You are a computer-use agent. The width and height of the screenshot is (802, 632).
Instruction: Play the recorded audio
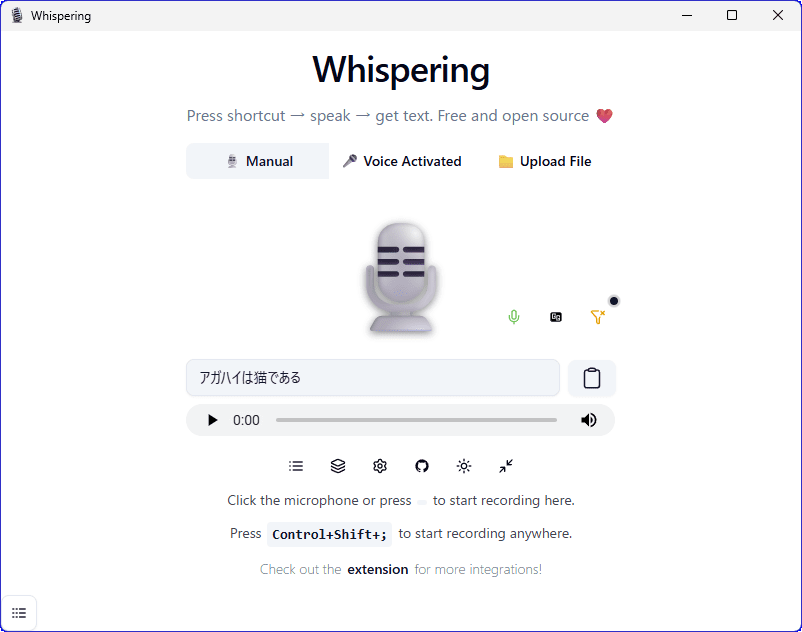[x=212, y=420]
